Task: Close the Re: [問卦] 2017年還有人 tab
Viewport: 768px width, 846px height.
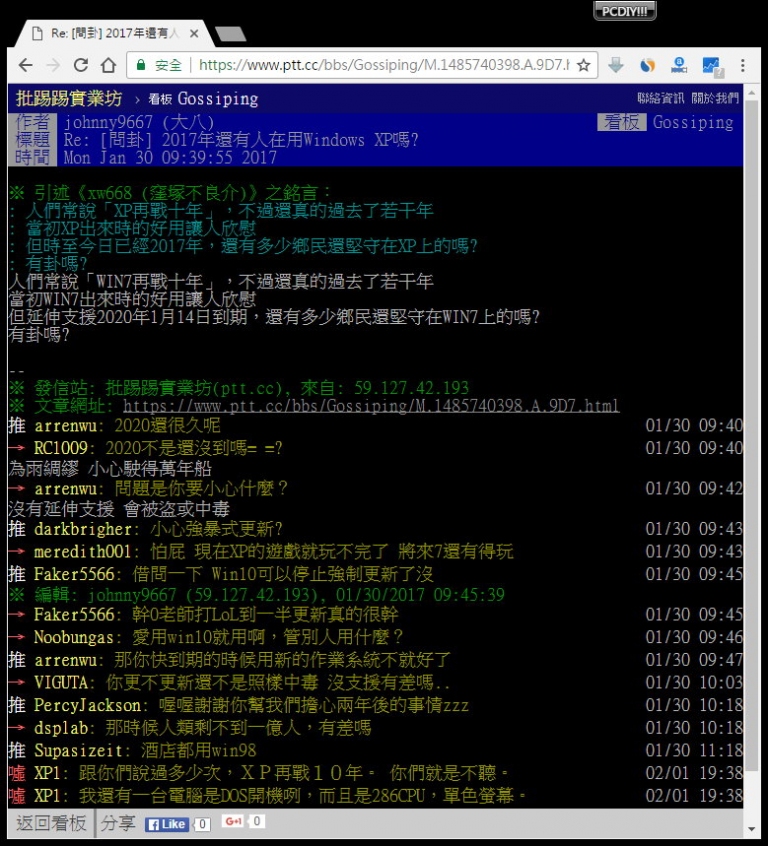Action: [x=194, y=33]
